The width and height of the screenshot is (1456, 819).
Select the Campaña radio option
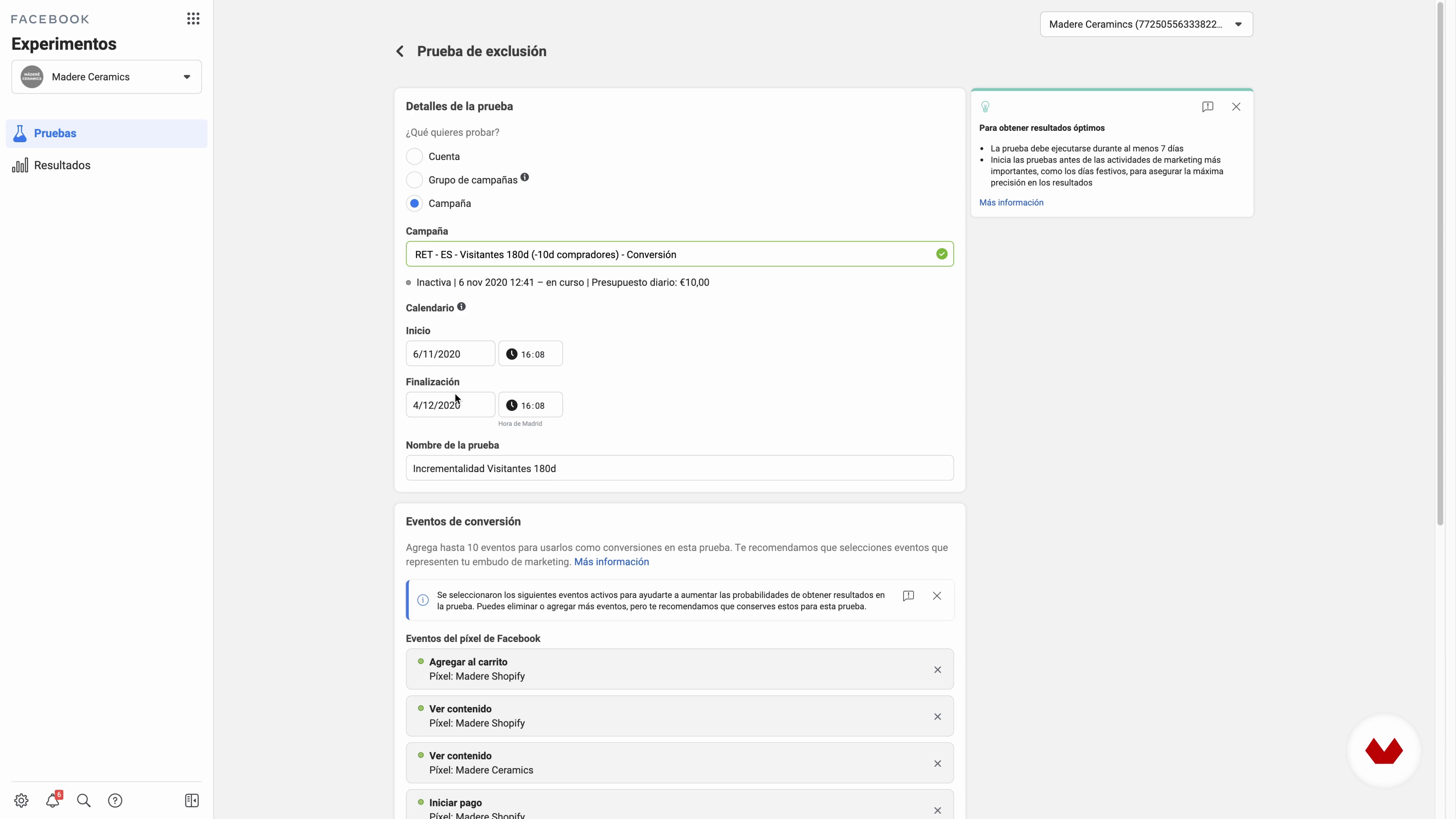414,204
